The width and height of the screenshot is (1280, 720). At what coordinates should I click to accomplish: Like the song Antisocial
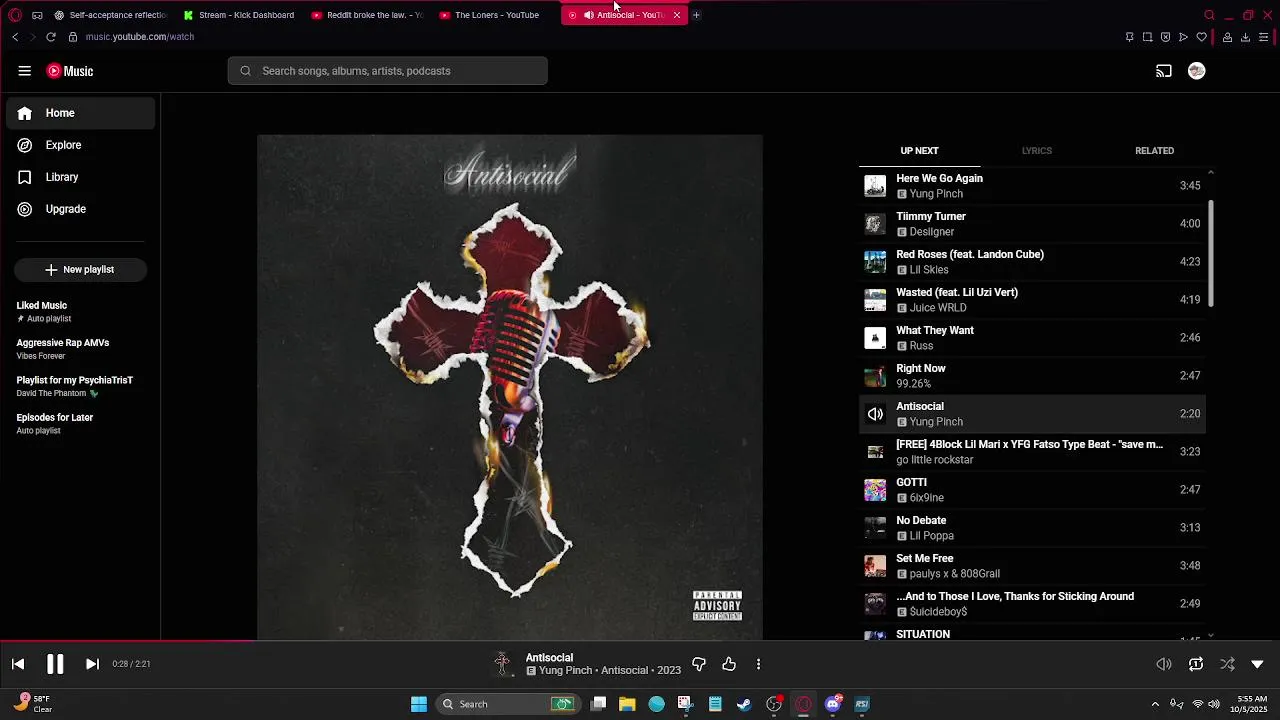coord(729,664)
